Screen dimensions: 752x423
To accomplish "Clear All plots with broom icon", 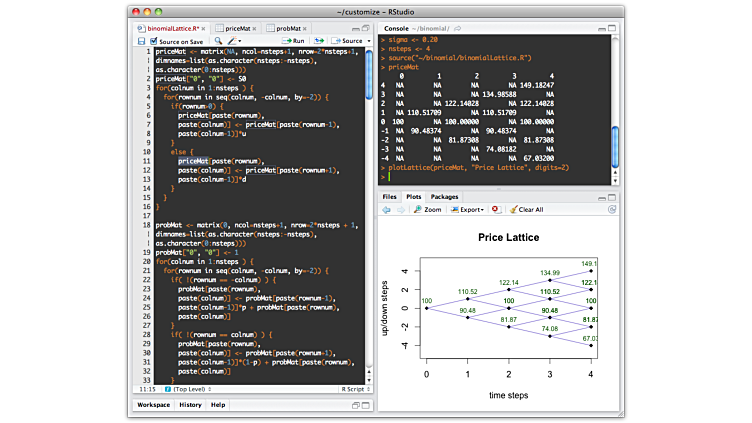I will tap(526, 210).
